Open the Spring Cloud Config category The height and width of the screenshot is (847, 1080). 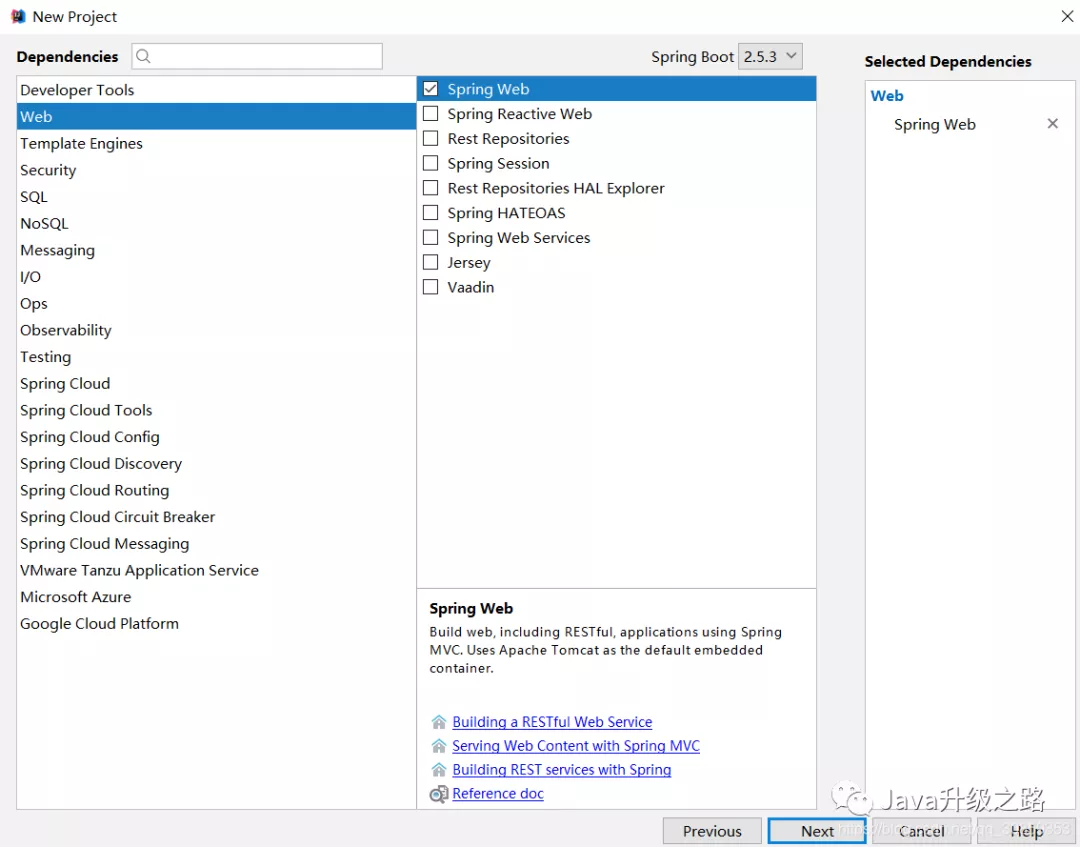[216, 437]
